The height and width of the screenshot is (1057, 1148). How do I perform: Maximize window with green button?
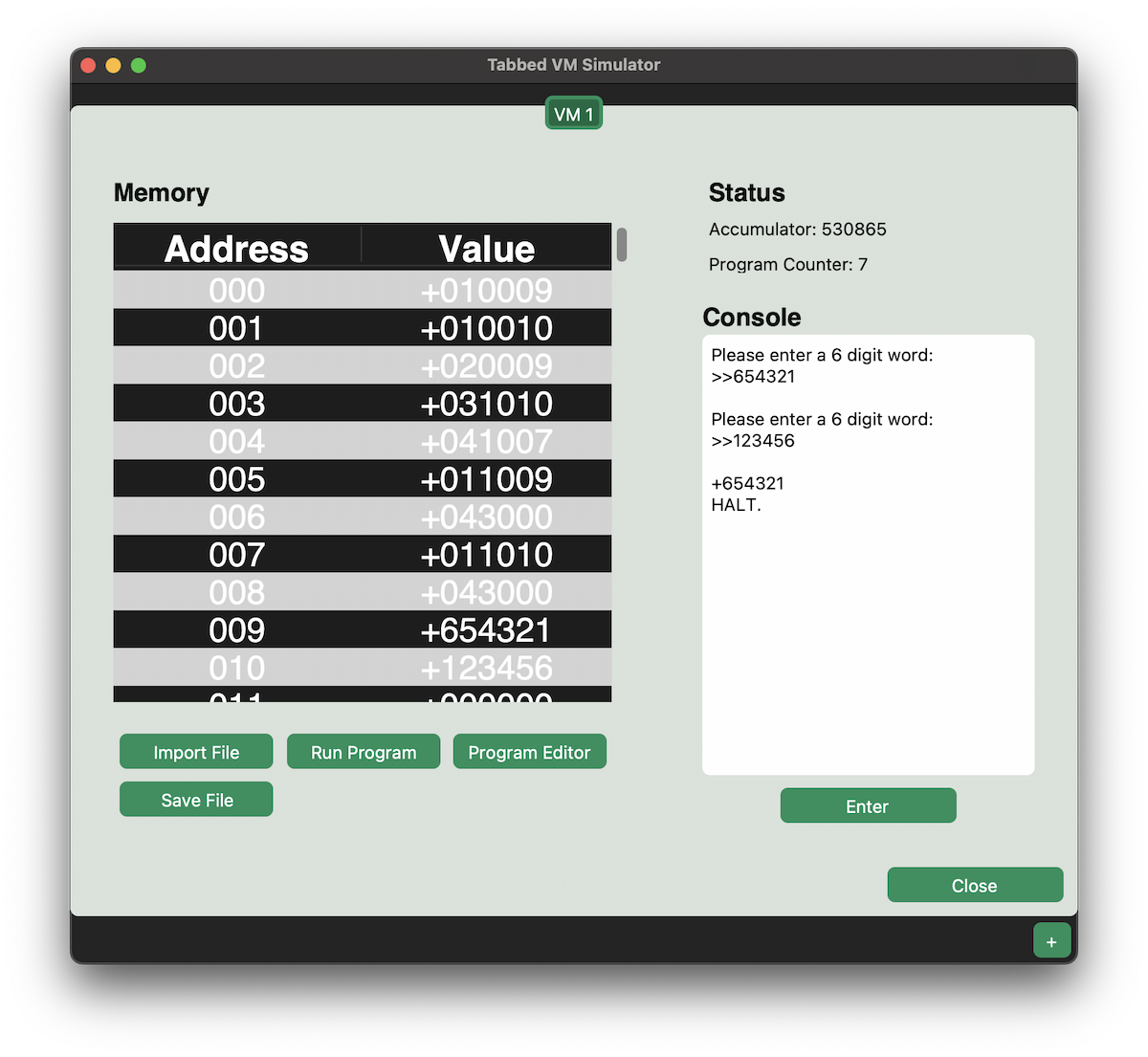tap(138, 65)
